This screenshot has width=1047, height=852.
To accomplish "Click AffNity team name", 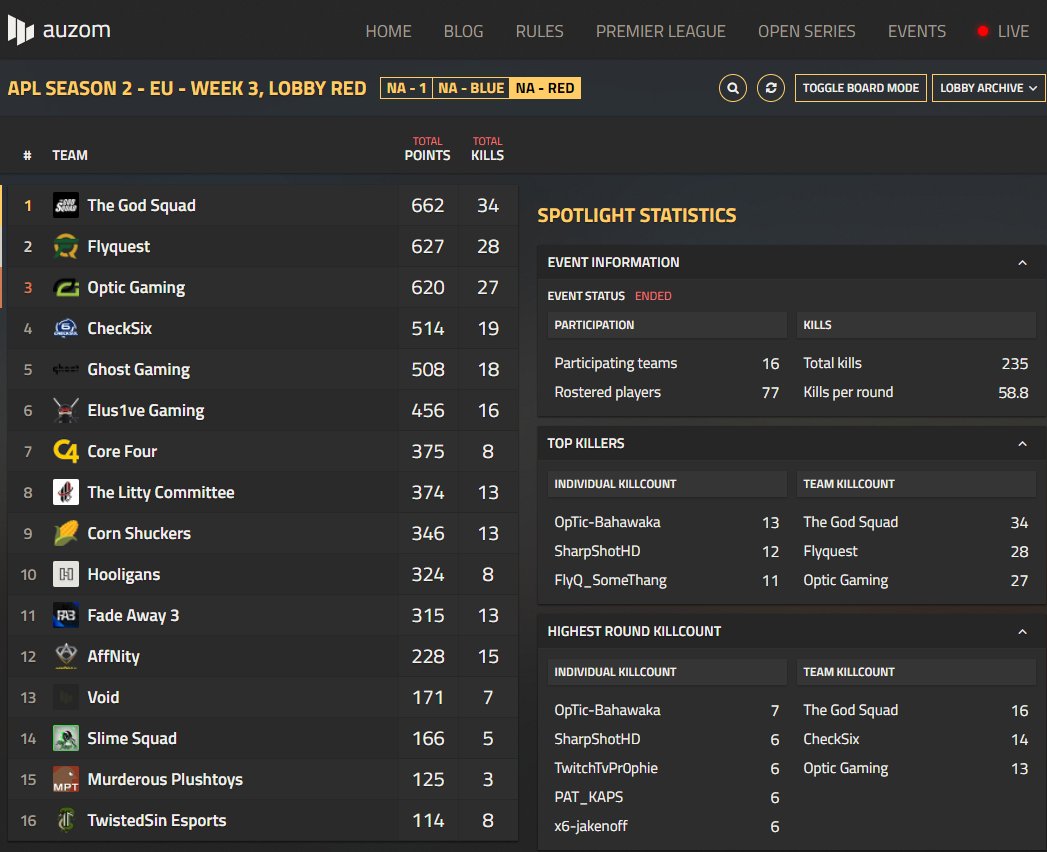I will tap(114, 656).
